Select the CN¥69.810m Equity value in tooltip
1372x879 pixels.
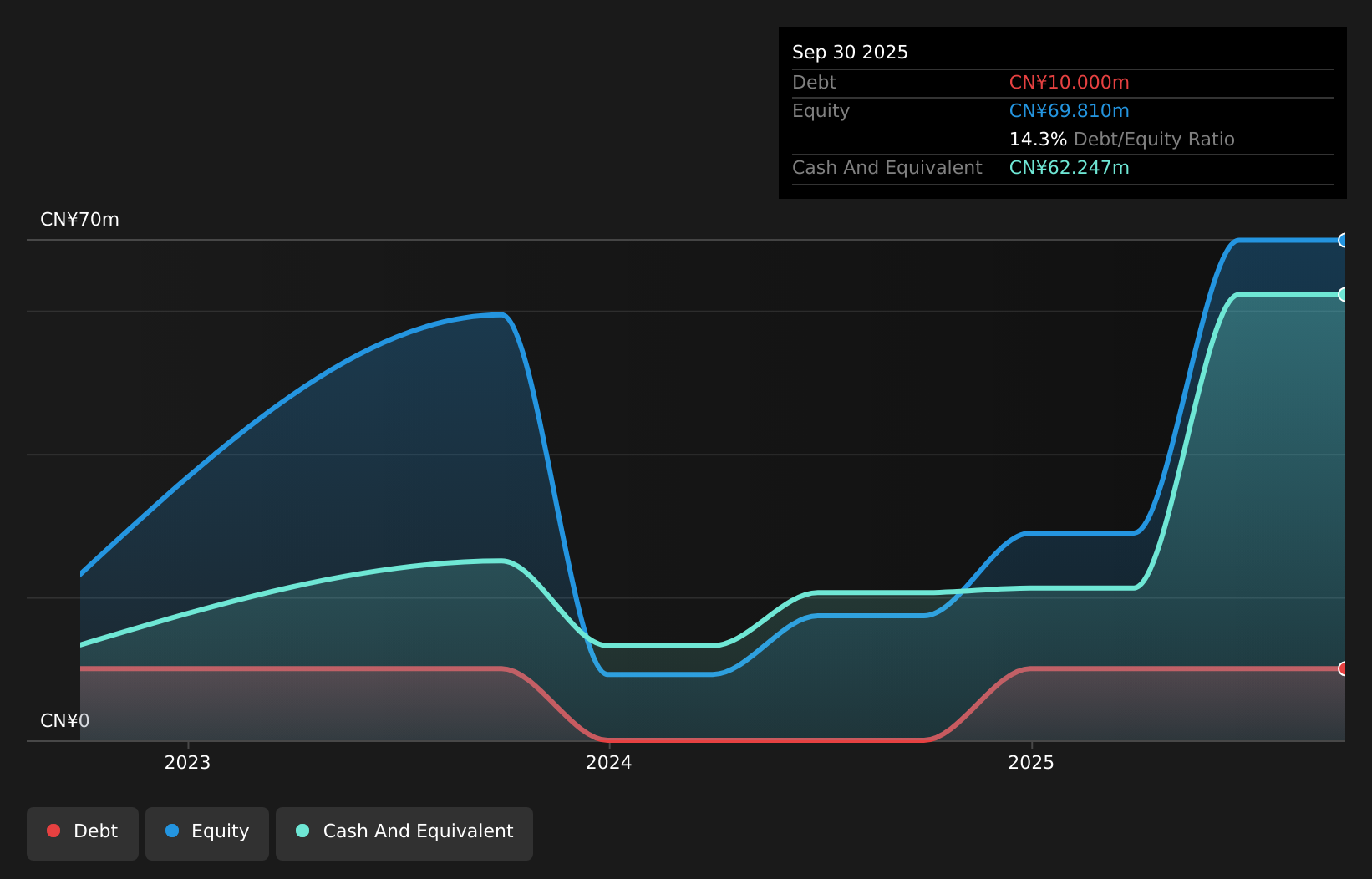point(1069,111)
